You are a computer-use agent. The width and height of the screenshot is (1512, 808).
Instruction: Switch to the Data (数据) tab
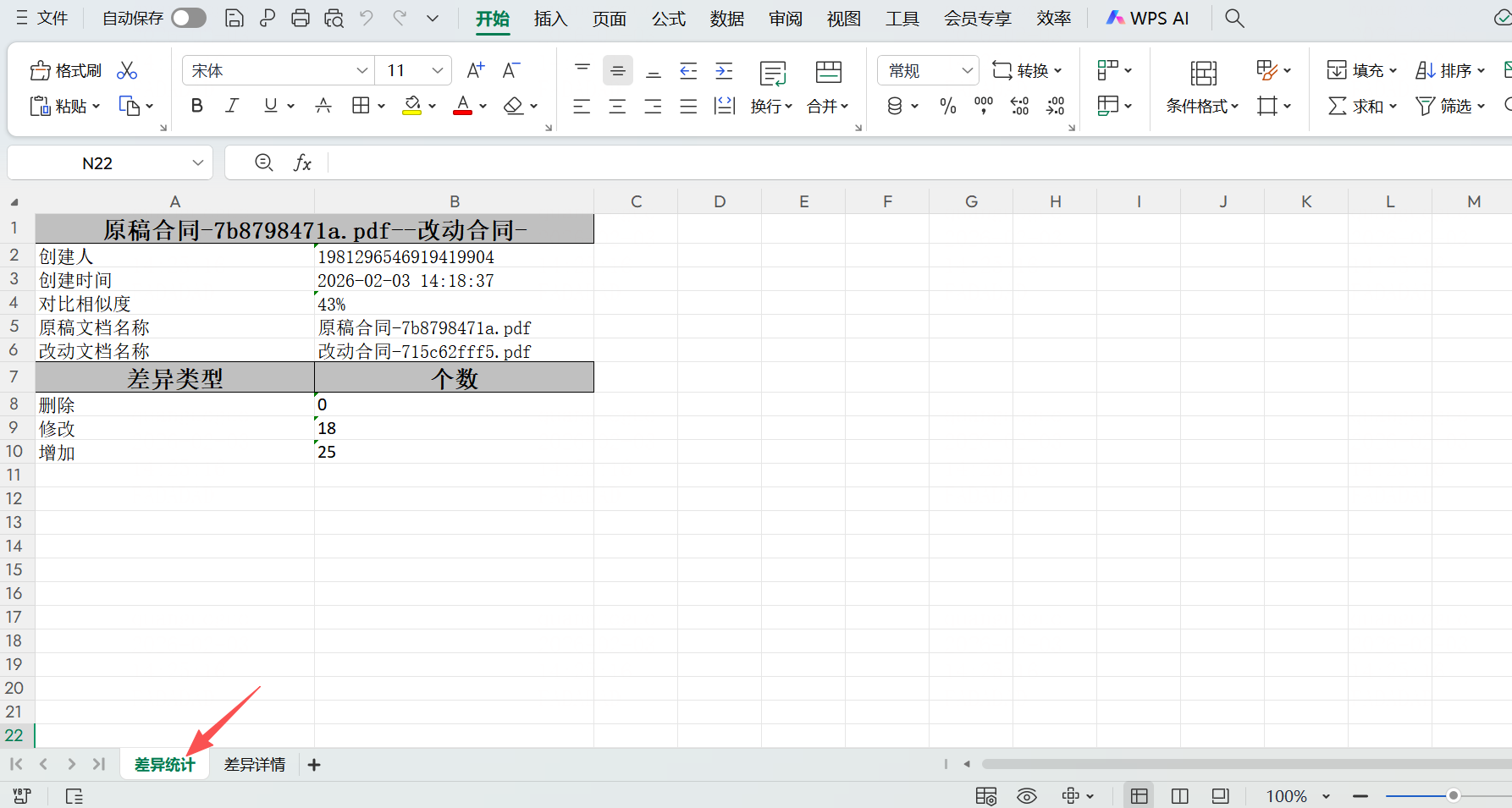tap(727, 19)
